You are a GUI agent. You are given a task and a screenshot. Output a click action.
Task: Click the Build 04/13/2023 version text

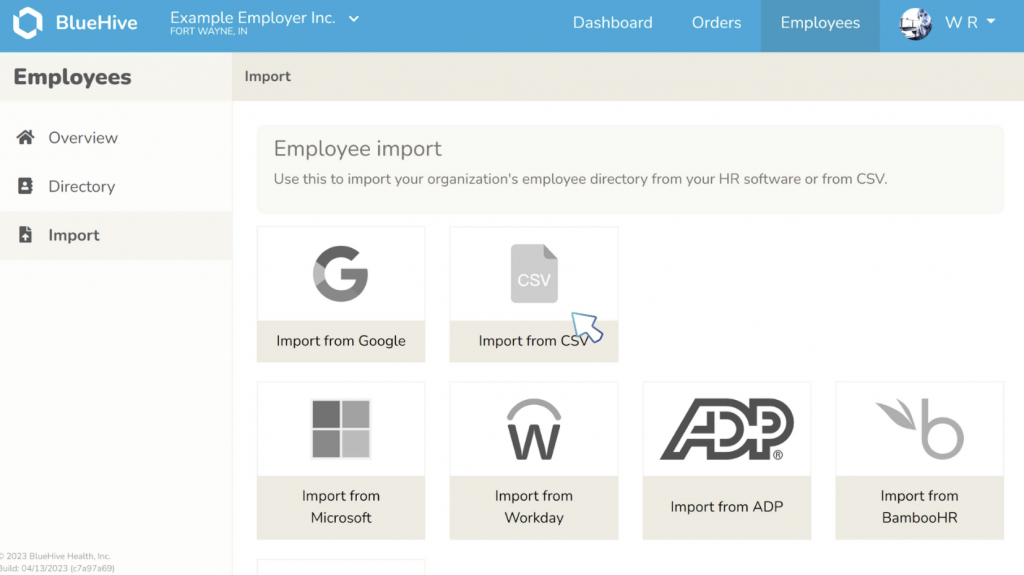point(57,568)
